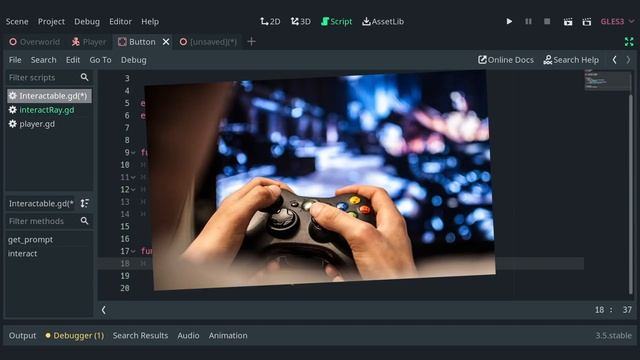This screenshot has width=640, height=360.
Task: Play custom scene clapperboard icon
Action: click(587, 22)
